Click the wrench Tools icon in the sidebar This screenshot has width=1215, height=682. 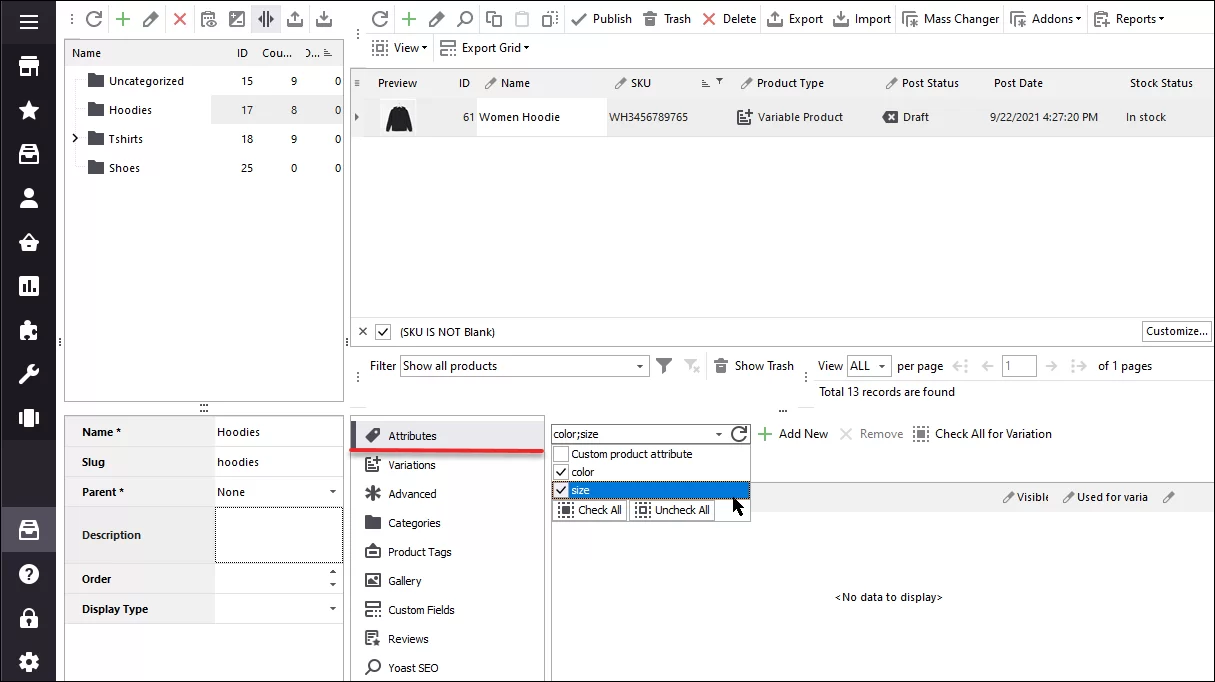coord(29,374)
